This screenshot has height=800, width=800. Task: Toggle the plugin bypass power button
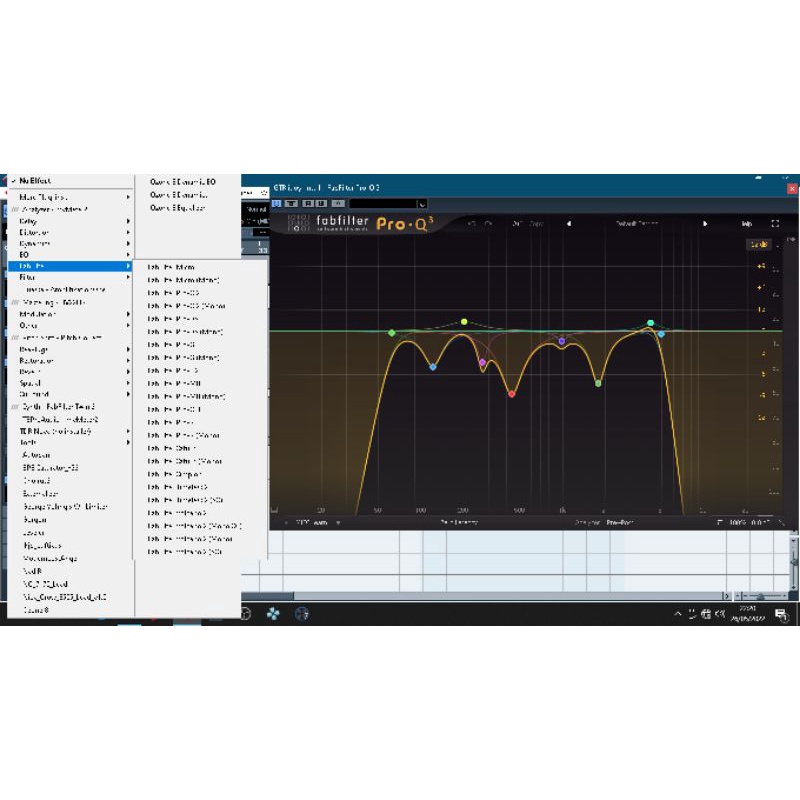pos(277,204)
